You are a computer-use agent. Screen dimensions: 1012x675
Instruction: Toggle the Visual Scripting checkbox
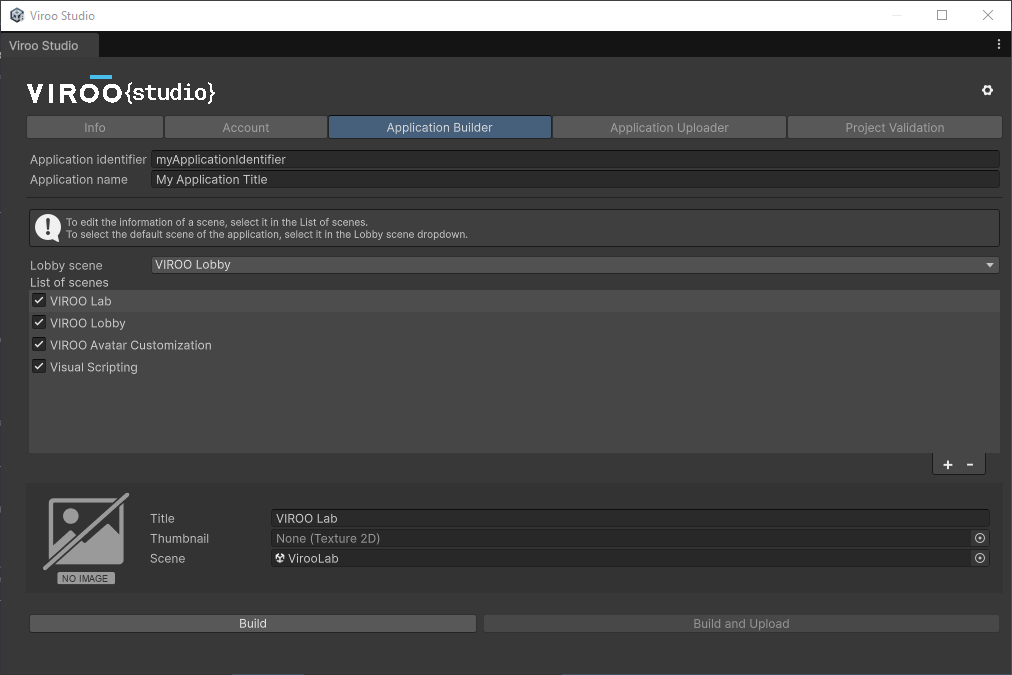click(39, 367)
